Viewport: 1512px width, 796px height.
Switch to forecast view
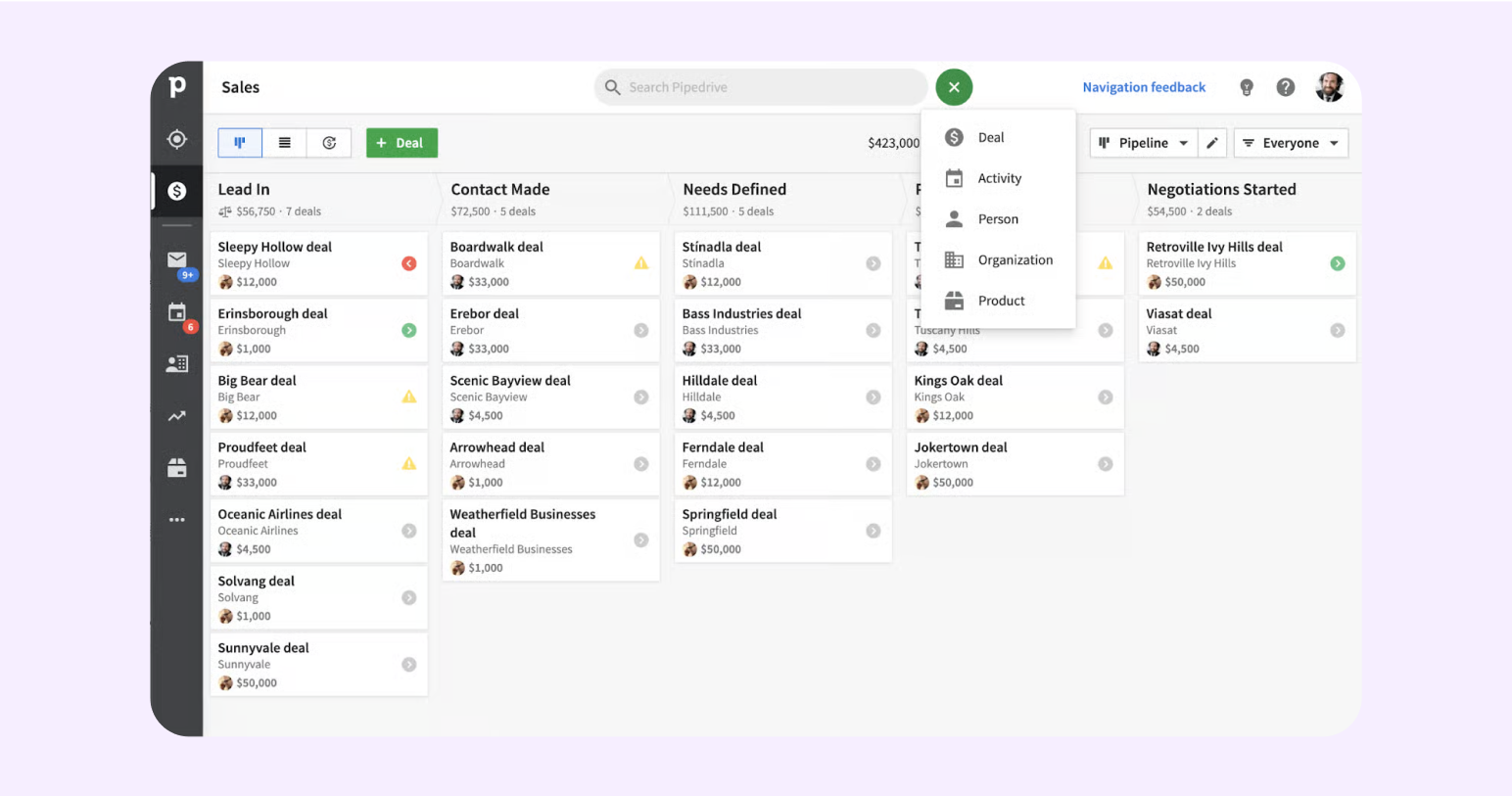click(329, 143)
